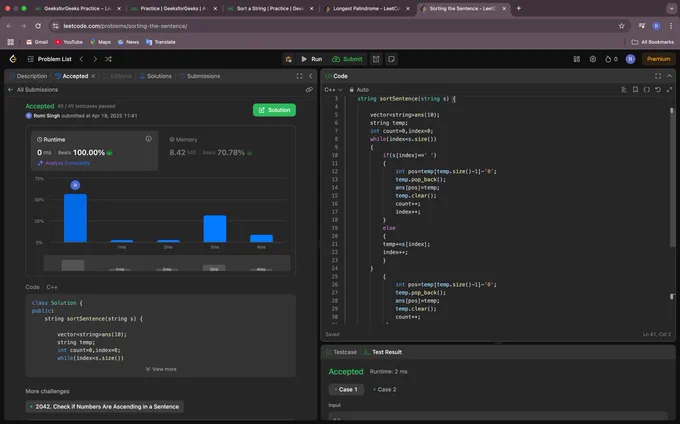Select the tallest 0ms runtime bar

pyautogui.click(x=75, y=218)
